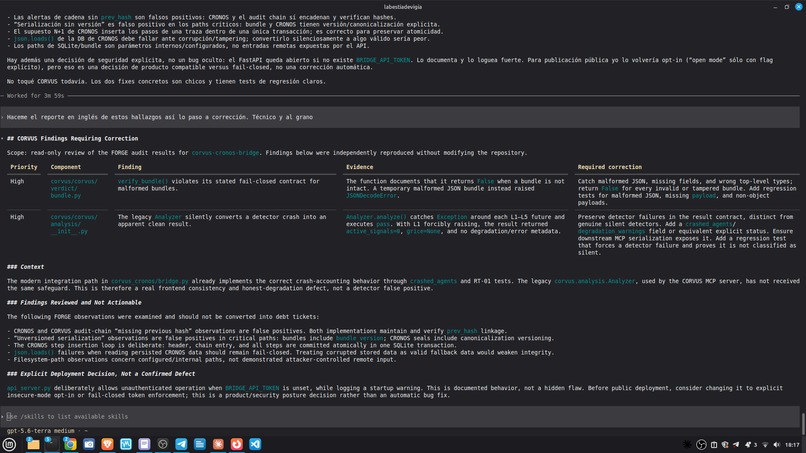Image resolution: width=806 pixels, height=453 pixels.
Task: Click the dark asterisk tray icon
Action: (687, 445)
